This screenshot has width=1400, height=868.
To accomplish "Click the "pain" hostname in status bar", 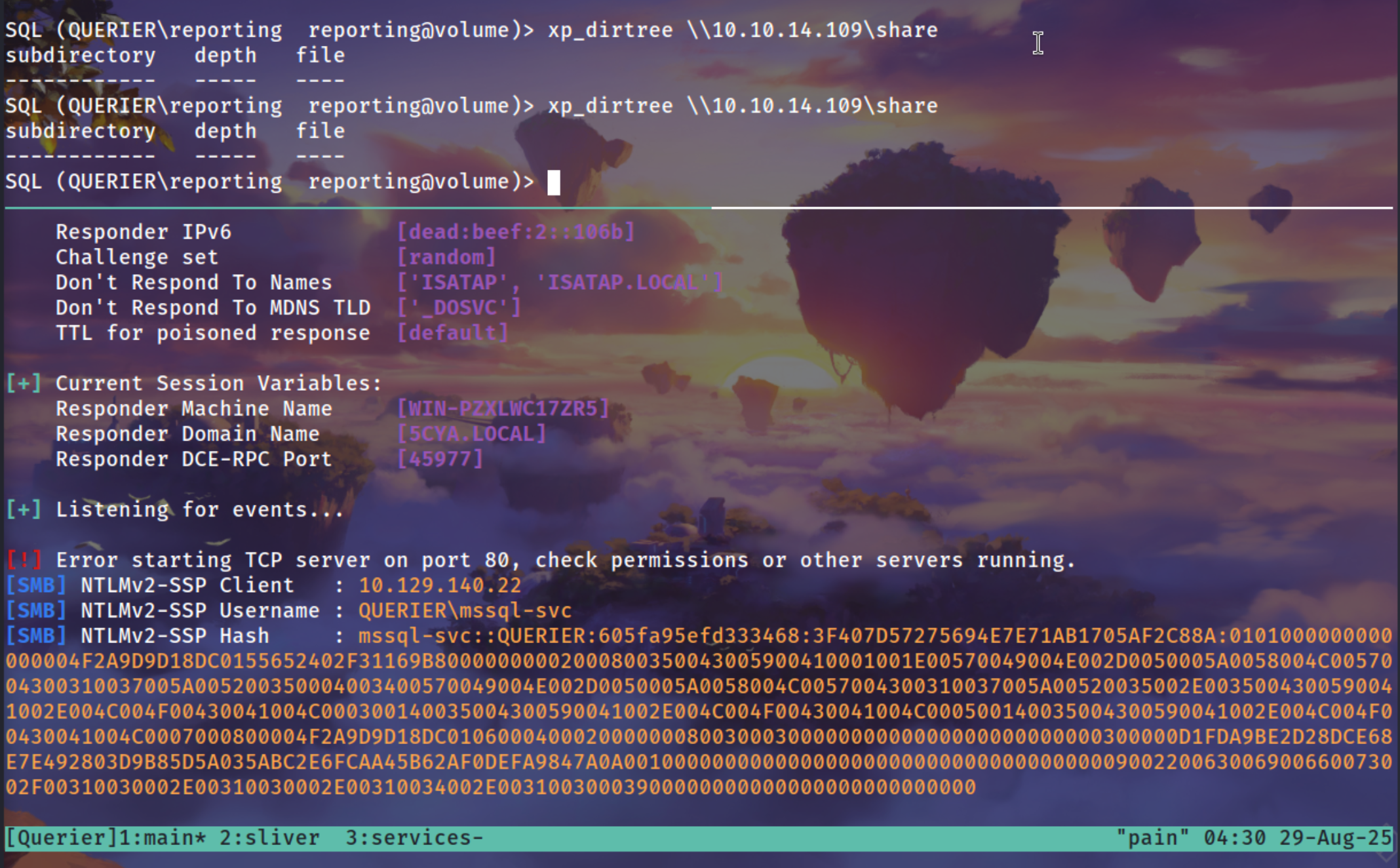I will coord(1152,838).
